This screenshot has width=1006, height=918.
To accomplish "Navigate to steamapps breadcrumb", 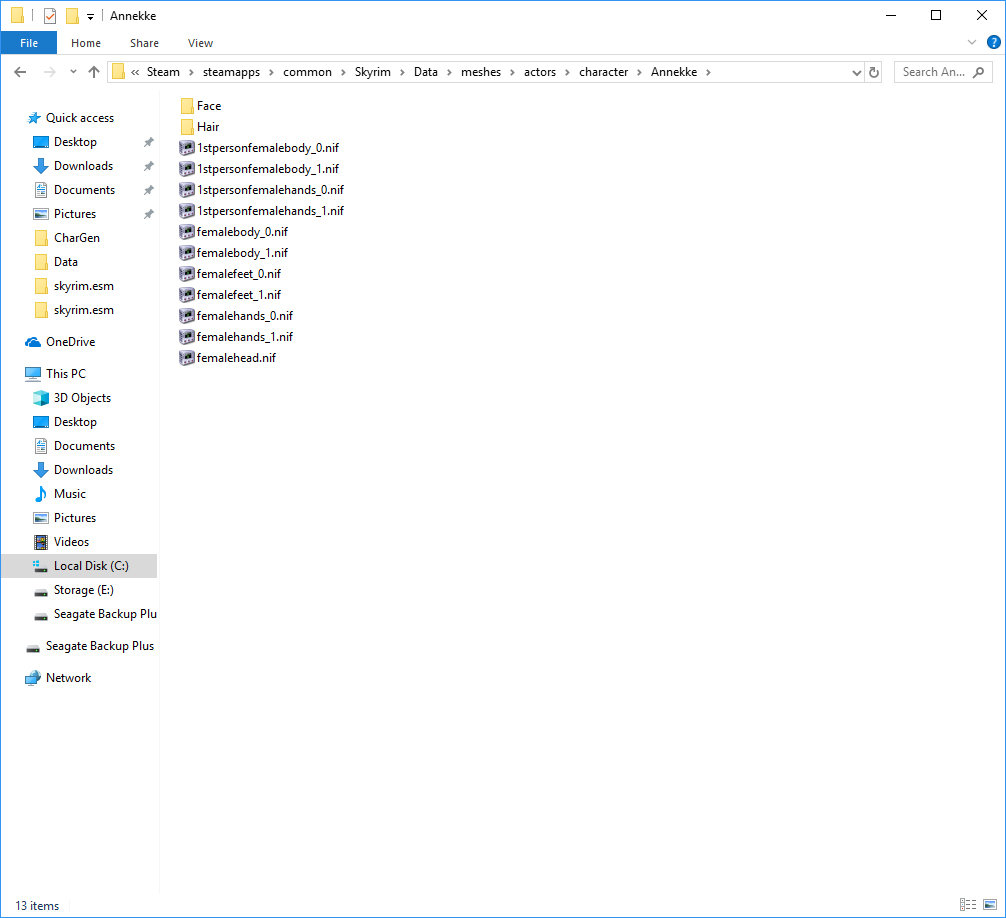I will pyautogui.click(x=232, y=72).
